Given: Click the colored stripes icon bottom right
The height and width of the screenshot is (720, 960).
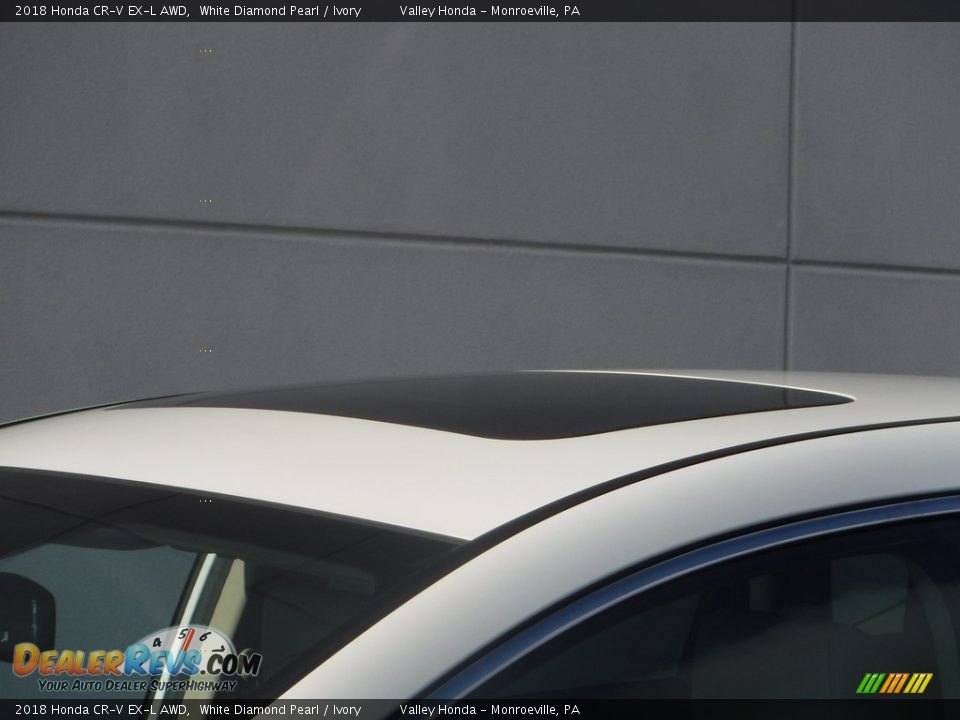Looking at the screenshot, I should tap(894, 683).
